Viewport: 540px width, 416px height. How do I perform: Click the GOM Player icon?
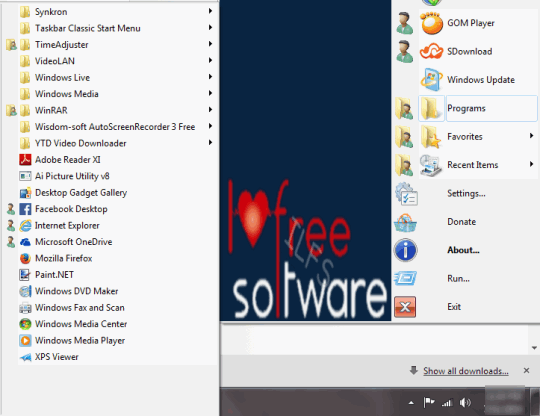pyautogui.click(x=432, y=23)
